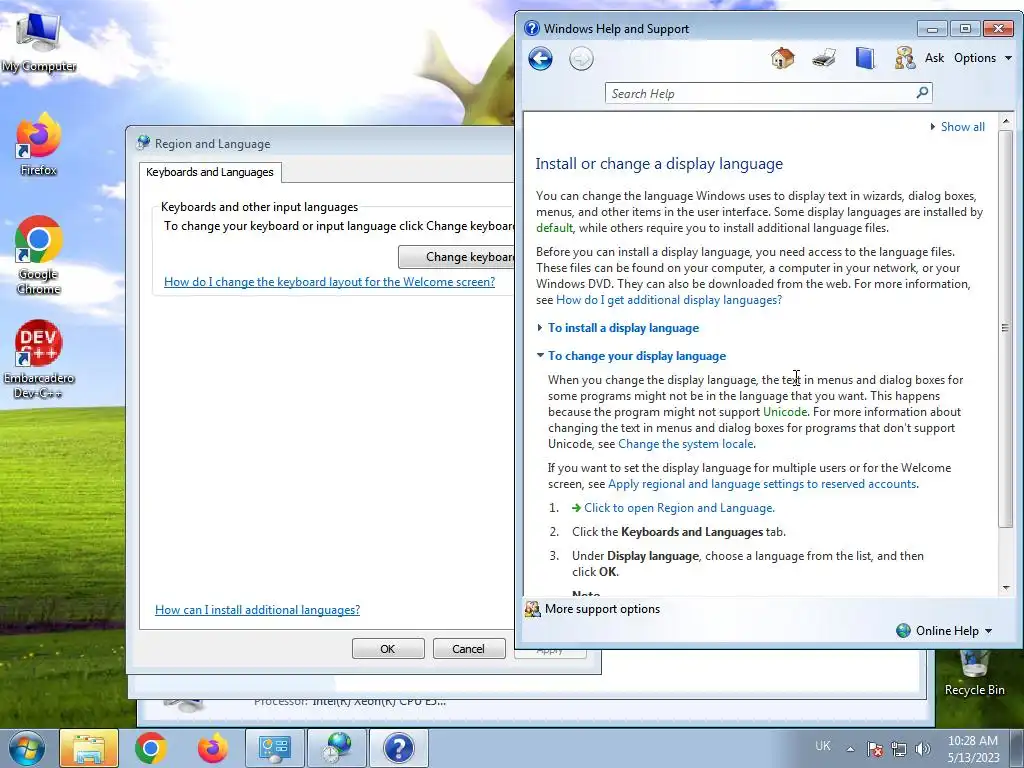
Task: Open keyboard layout for Welcome screen link
Action: [329, 282]
